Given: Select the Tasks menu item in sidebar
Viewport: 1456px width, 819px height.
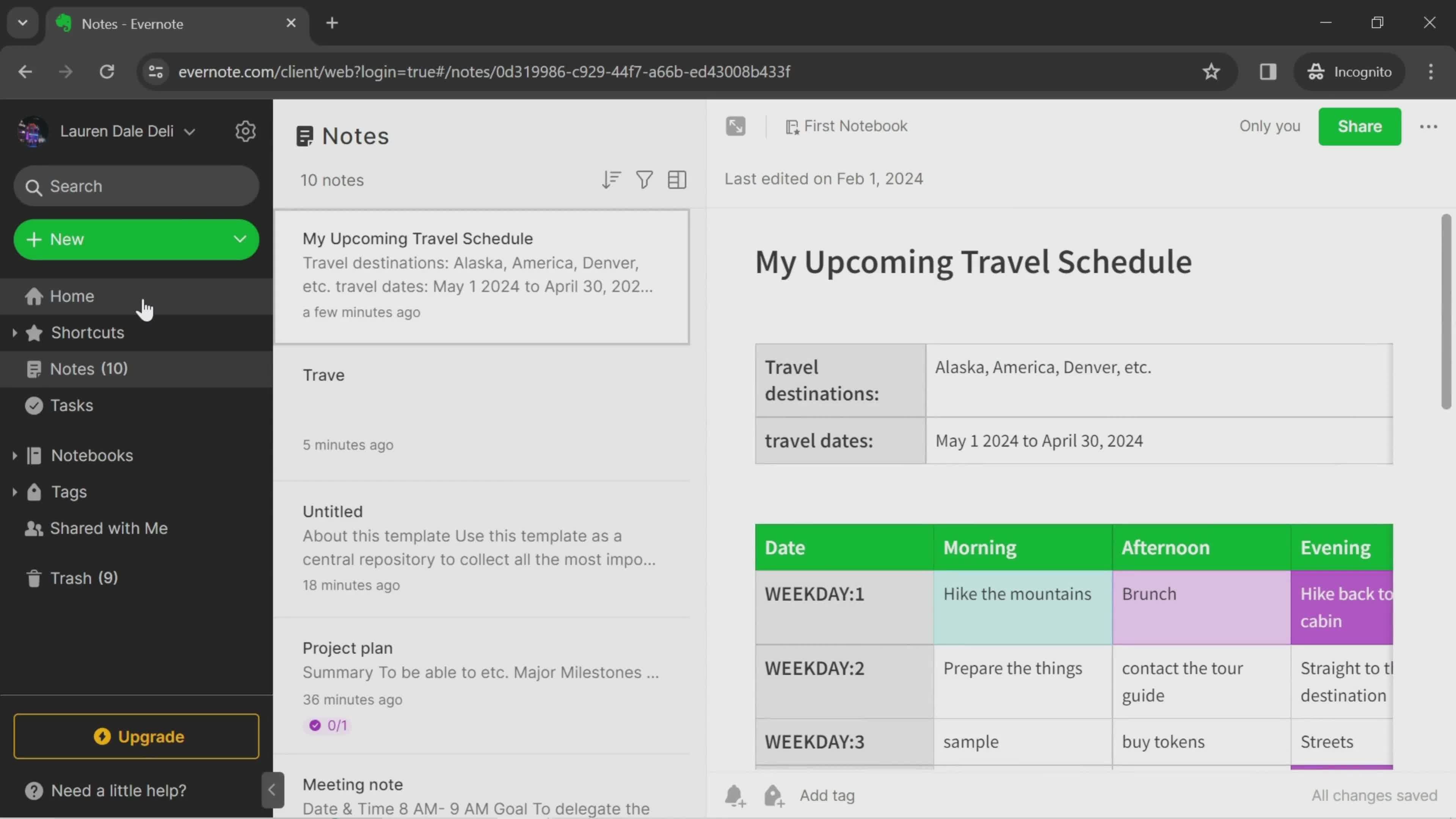Looking at the screenshot, I should pos(71,405).
